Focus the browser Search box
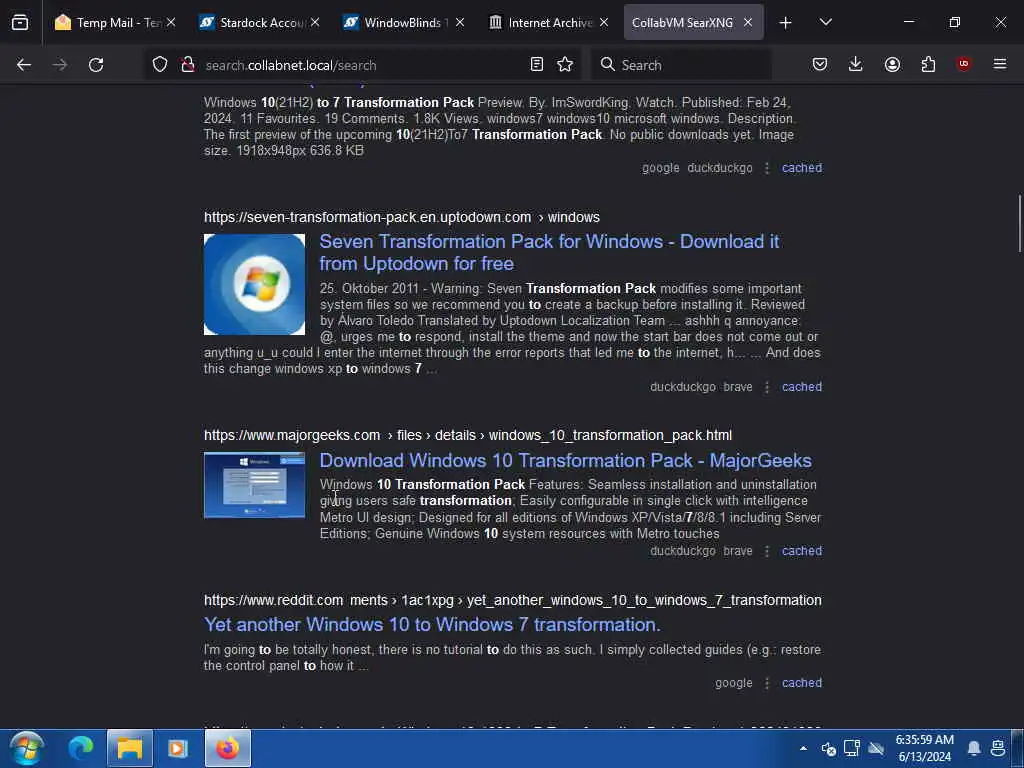Image resolution: width=1024 pixels, height=768 pixels. click(x=681, y=65)
